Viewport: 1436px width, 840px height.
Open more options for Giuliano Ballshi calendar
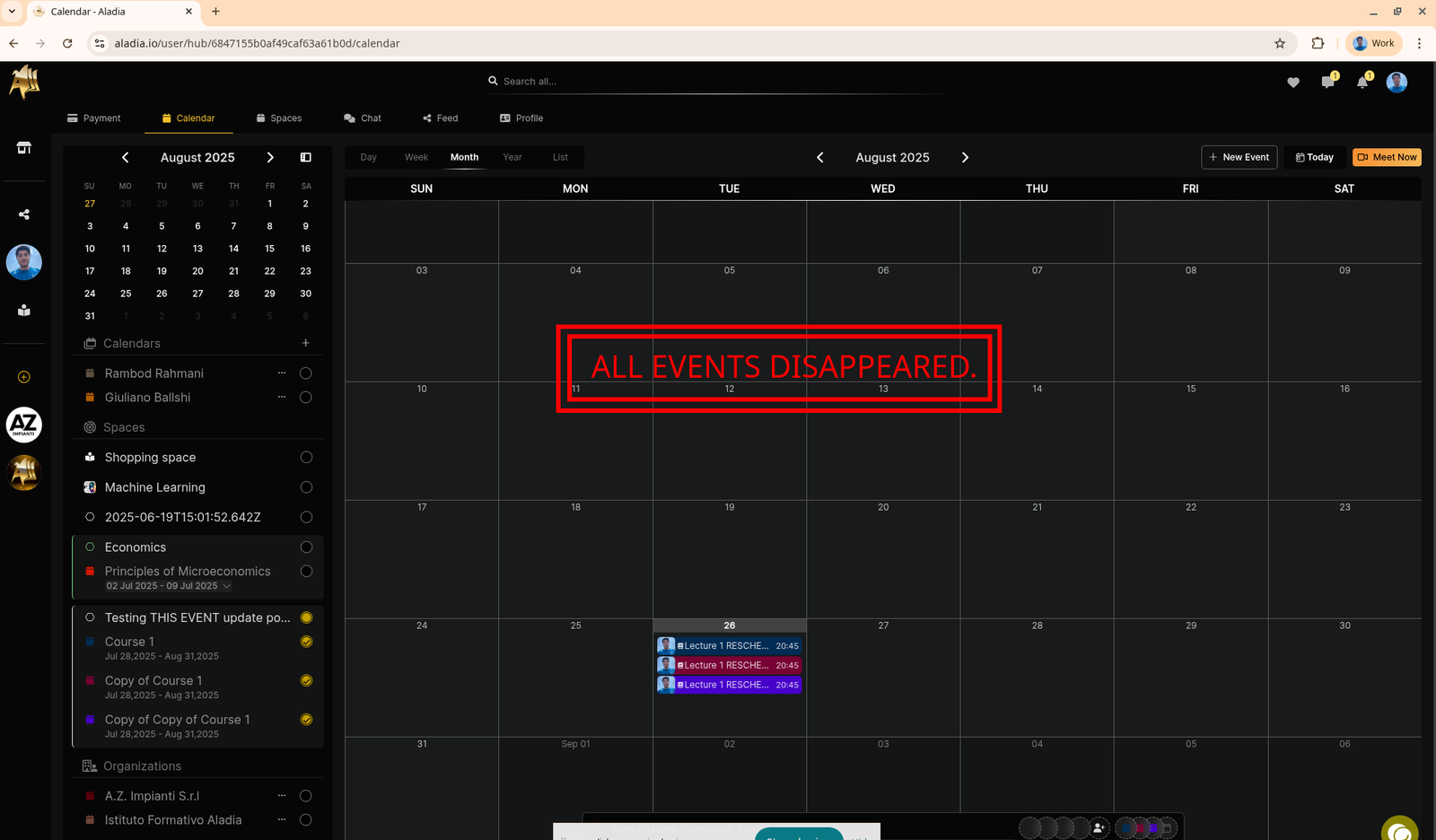coord(282,397)
